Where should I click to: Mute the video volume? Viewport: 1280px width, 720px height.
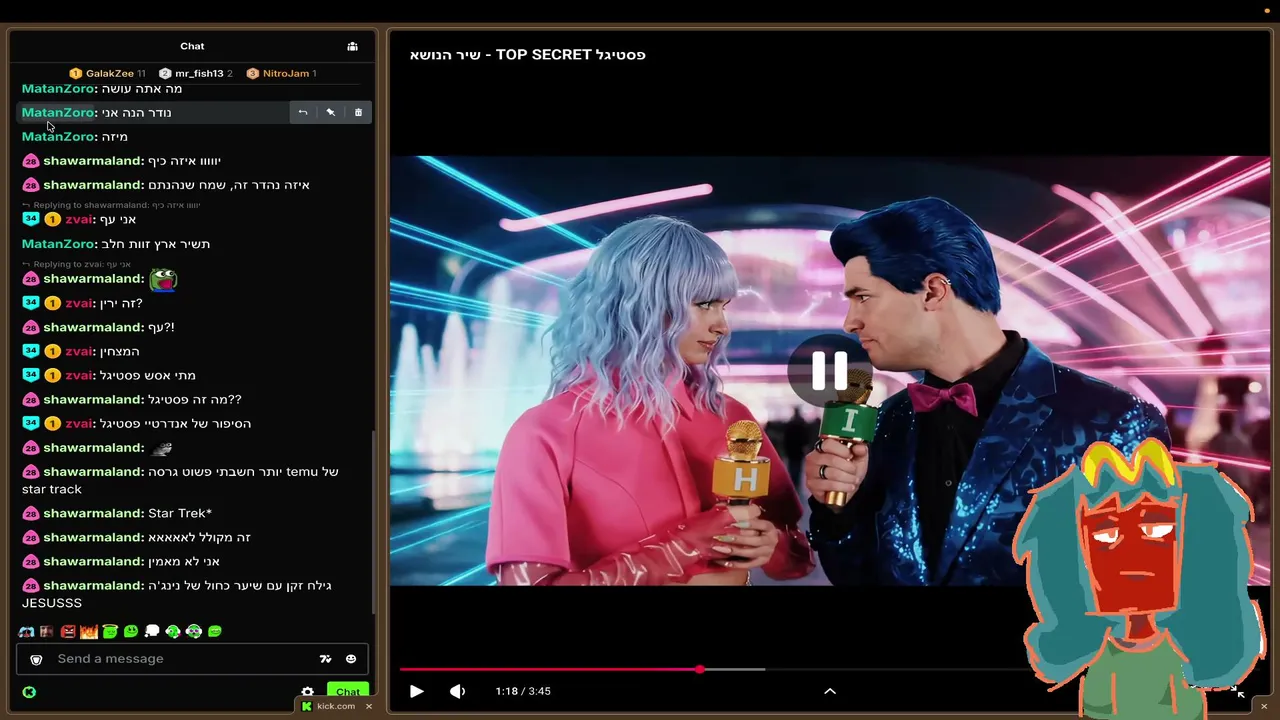coord(457,691)
